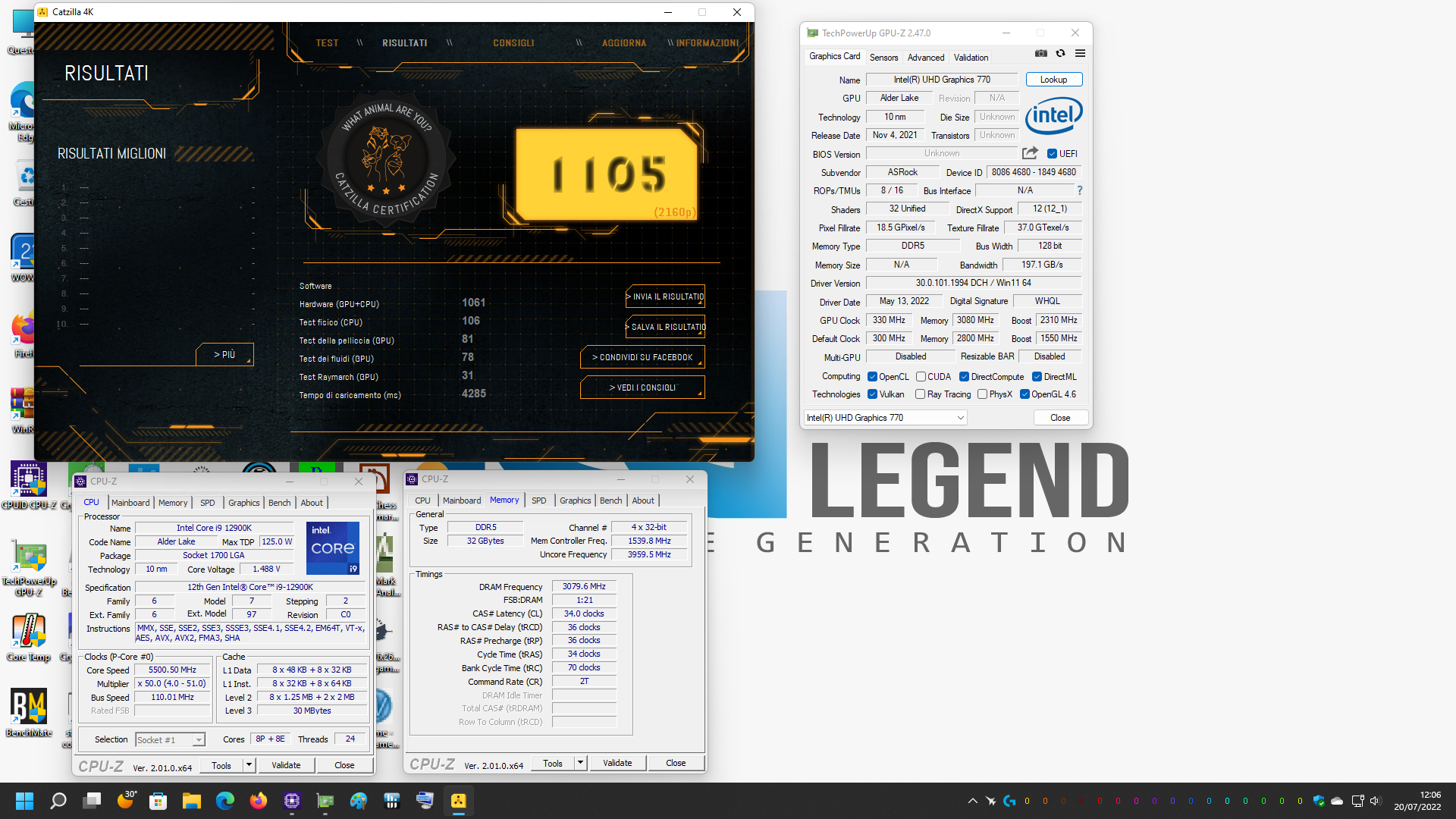This screenshot has width=1456, height=819.
Task: Toggle the DirectCompute checkbox
Action: click(x=964, y=376)
